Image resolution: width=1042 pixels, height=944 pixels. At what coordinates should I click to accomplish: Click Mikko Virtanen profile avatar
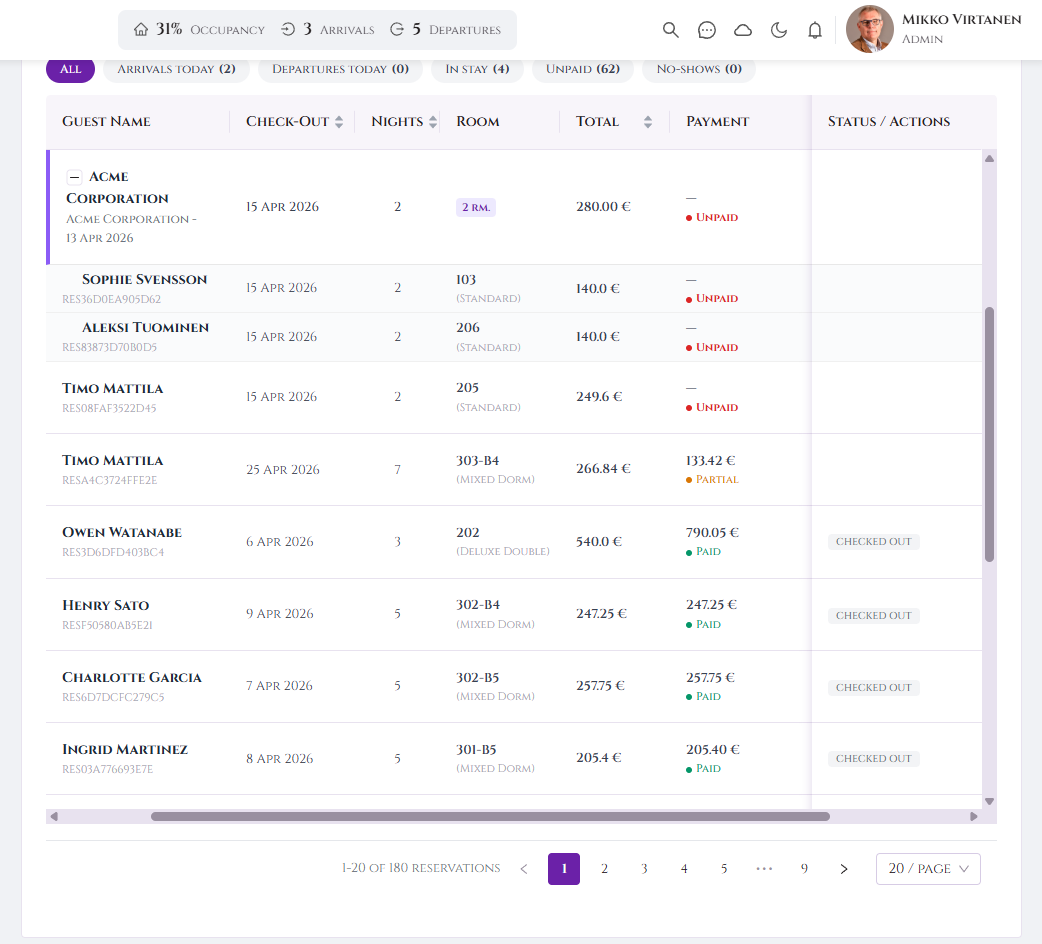(869, 30)
